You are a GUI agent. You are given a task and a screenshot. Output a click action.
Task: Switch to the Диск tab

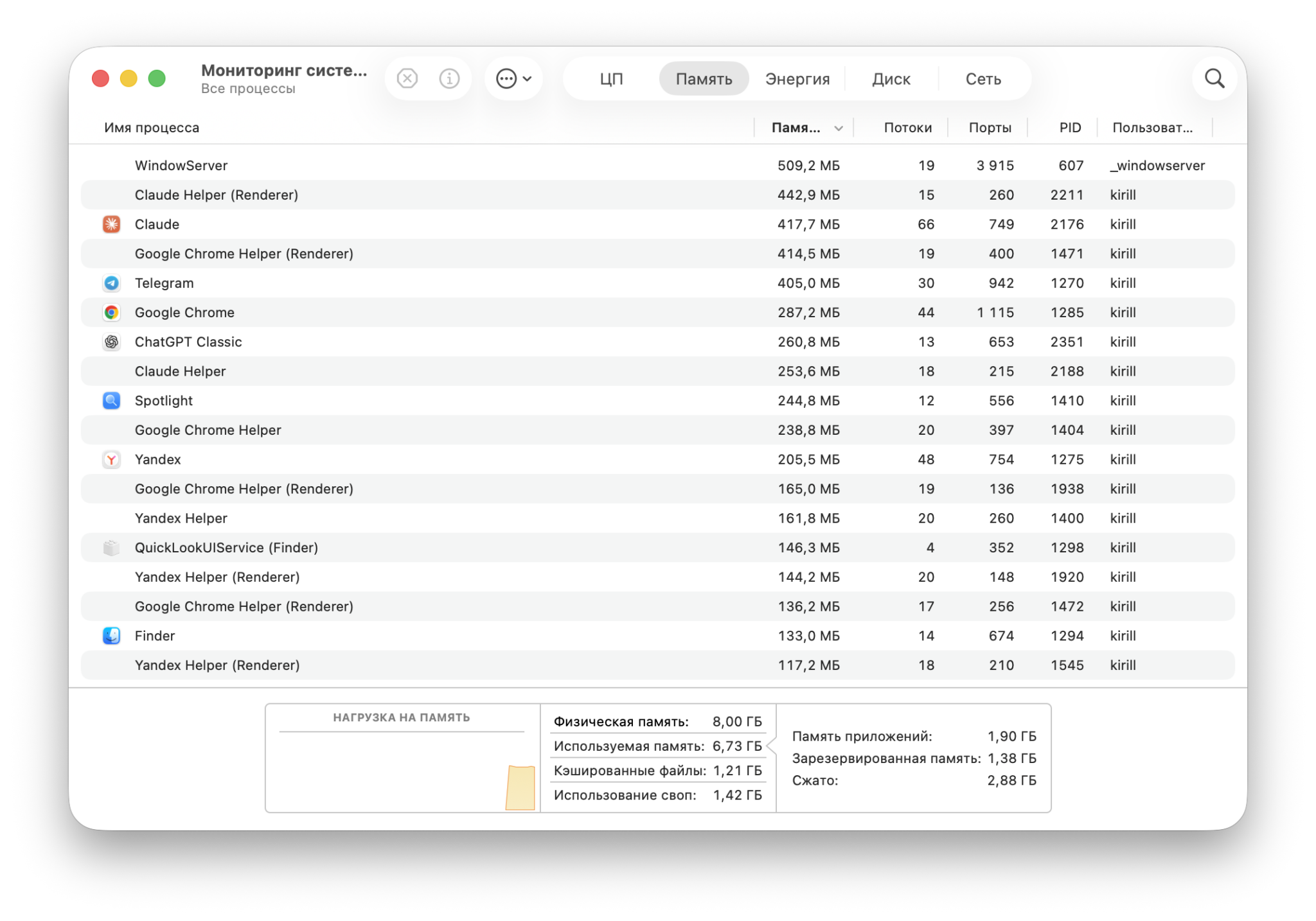click(891, 79)
